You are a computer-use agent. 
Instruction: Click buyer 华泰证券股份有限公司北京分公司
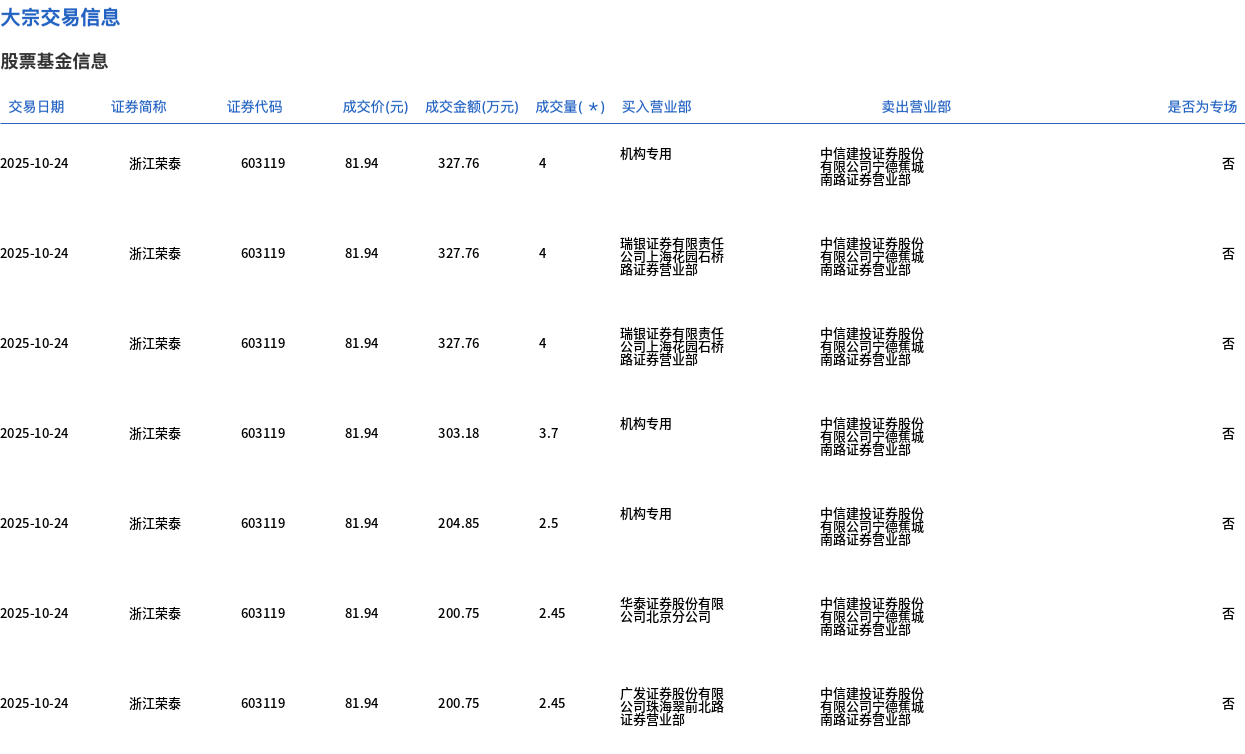(672, 611)
